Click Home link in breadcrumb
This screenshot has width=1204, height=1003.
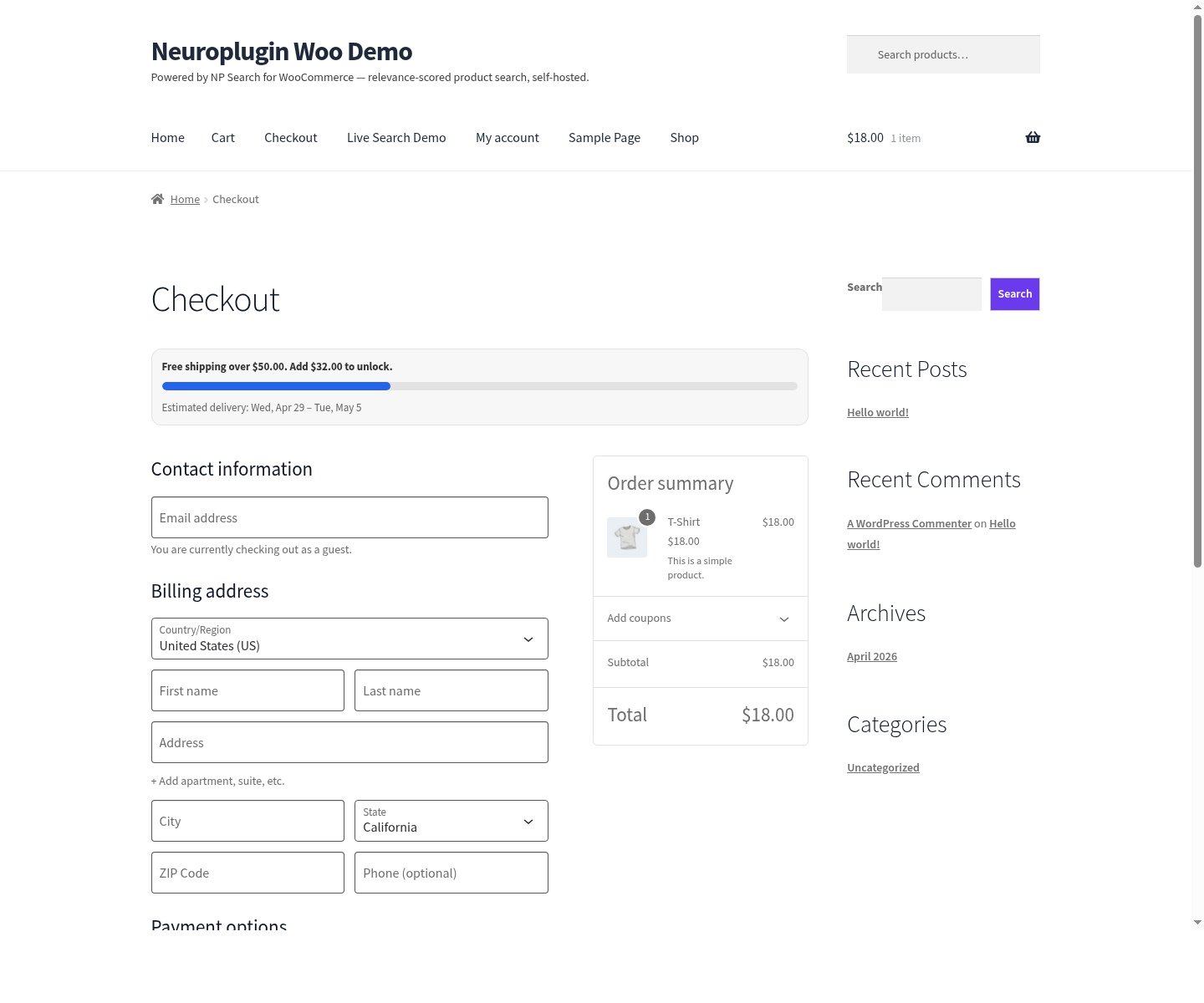185,199
